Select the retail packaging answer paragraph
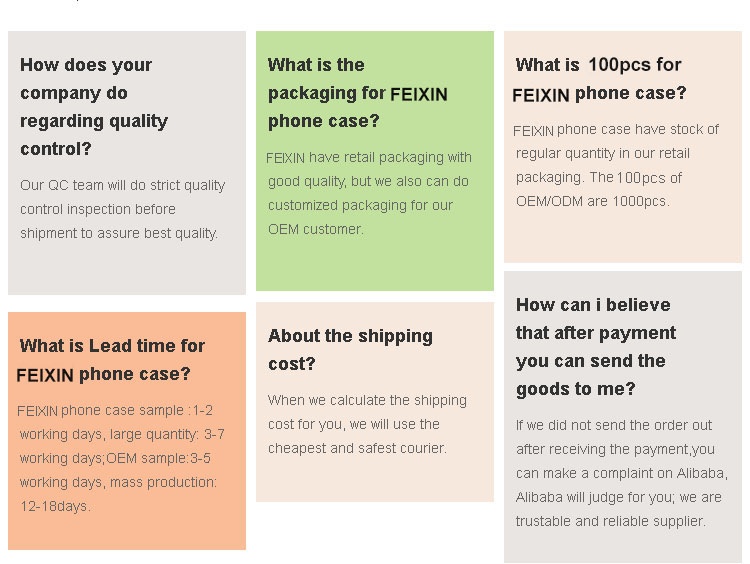 [369, 193]
